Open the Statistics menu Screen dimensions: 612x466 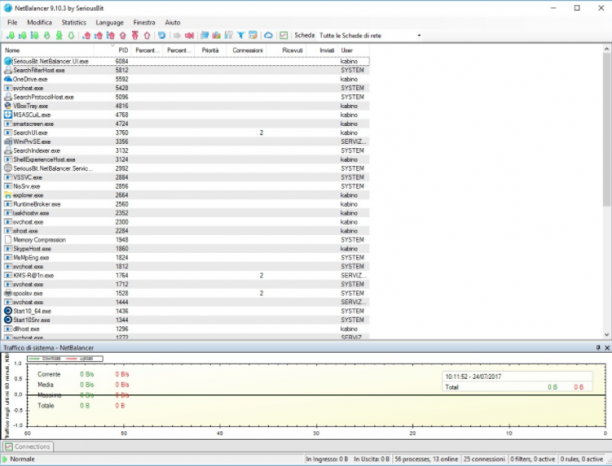click(74, 22)
